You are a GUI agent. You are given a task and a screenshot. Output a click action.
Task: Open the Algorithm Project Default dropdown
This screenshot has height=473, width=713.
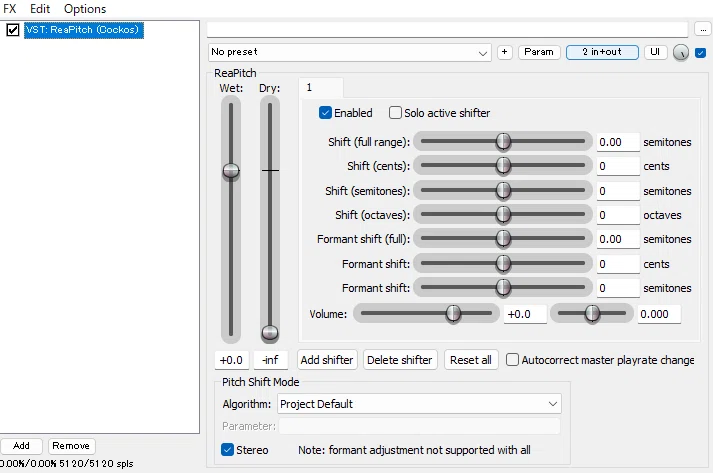point(419,404)
